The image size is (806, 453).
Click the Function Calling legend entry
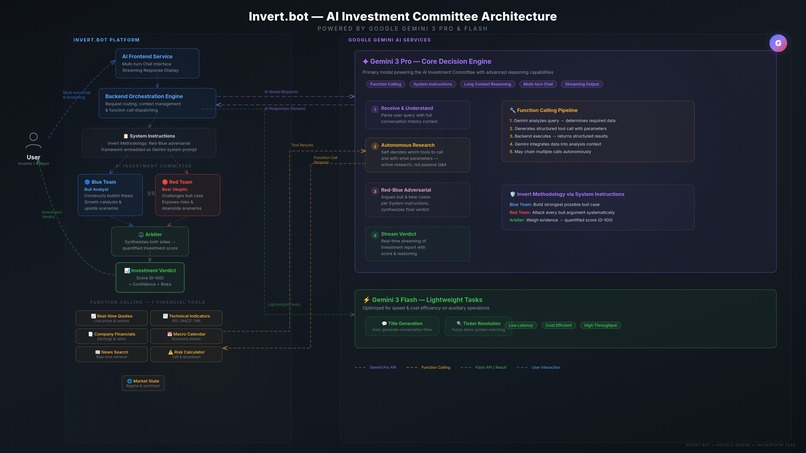[x=428, y=368]
